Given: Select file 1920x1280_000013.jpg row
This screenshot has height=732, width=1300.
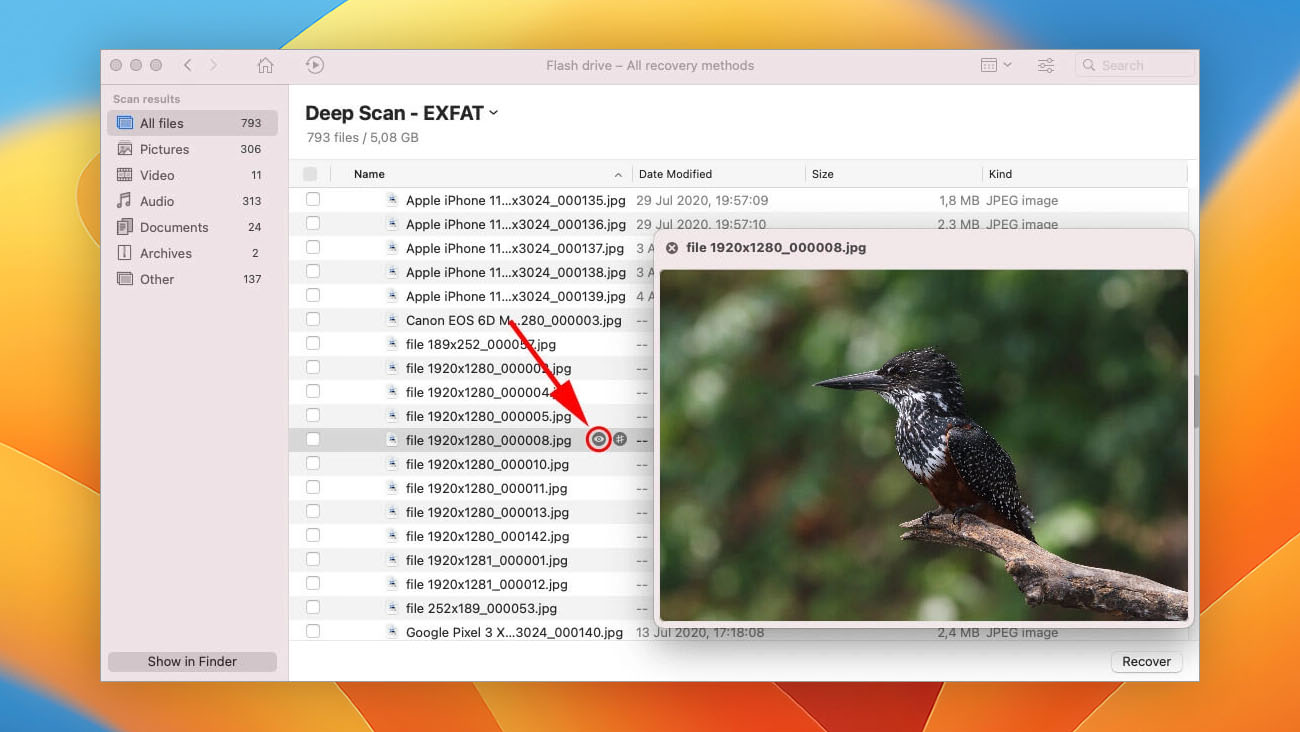Looking at the screenshot, I should pos(471,512).
